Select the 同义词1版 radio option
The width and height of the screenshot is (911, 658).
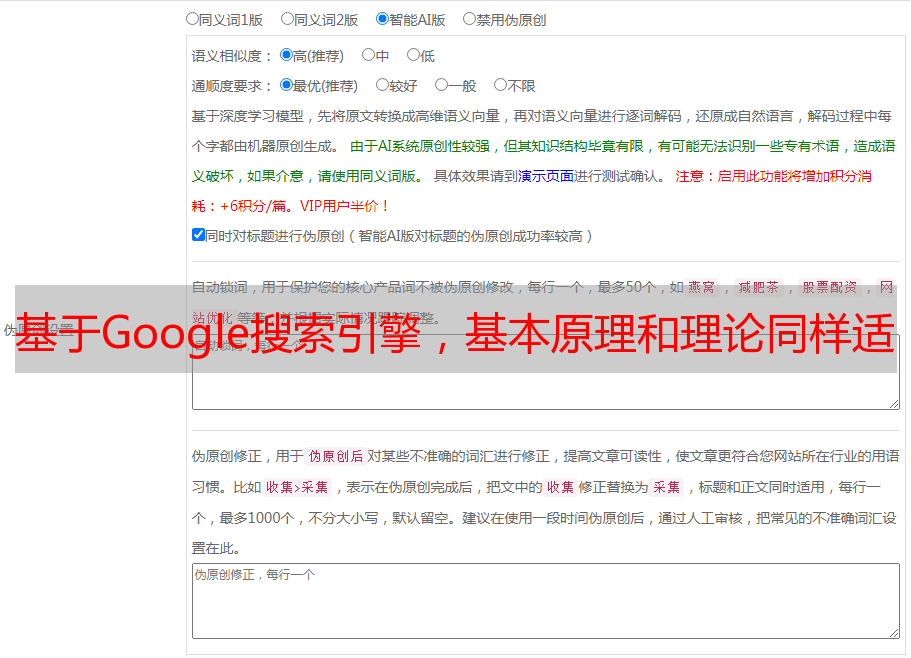click(x=192, y=19)
